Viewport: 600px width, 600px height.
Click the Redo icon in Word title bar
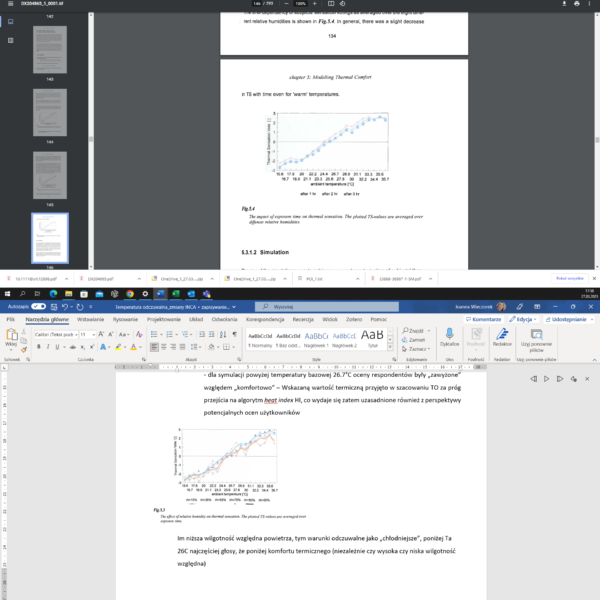(80, 307)
